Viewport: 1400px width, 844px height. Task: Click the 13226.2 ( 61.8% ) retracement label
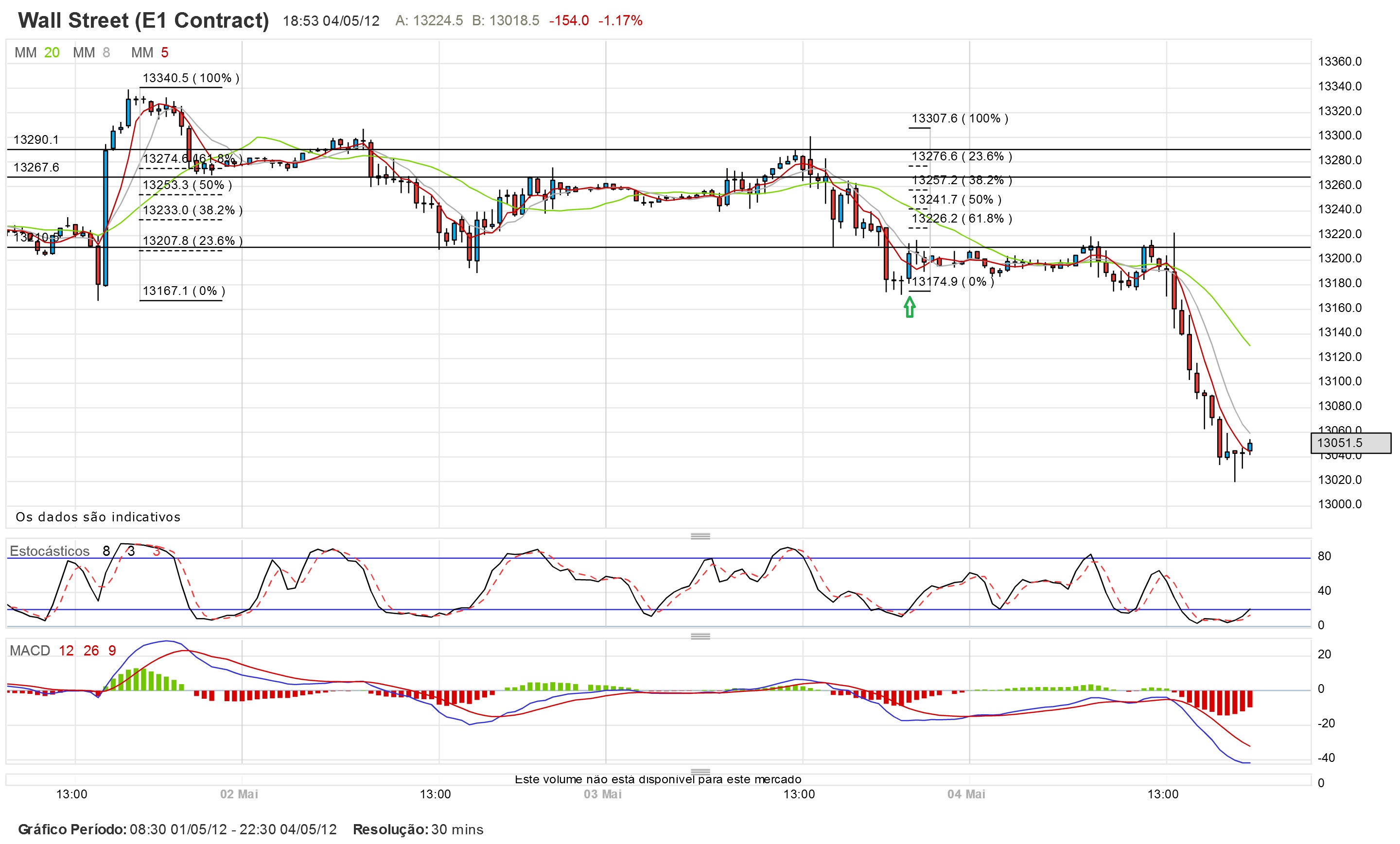962,218
